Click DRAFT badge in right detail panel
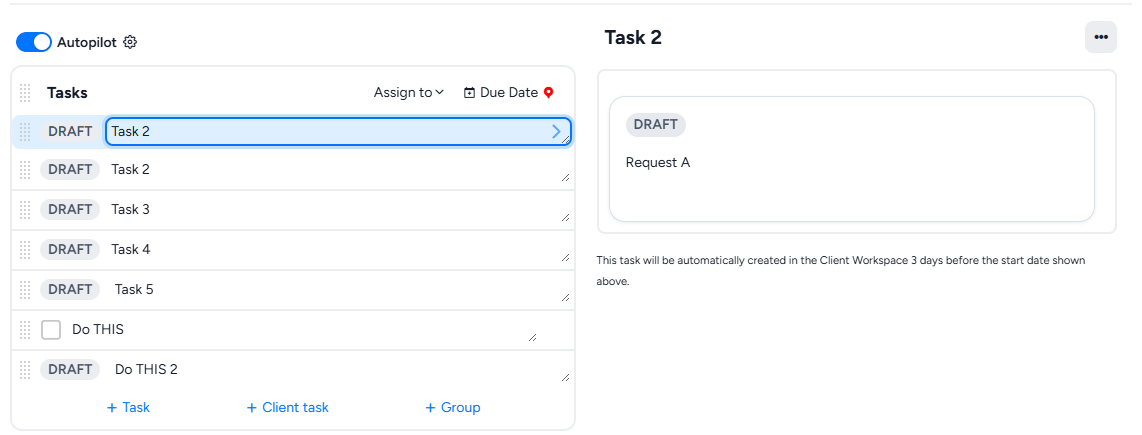The height and width of the screenshot is (435, 1142). (x=655, y=124)
